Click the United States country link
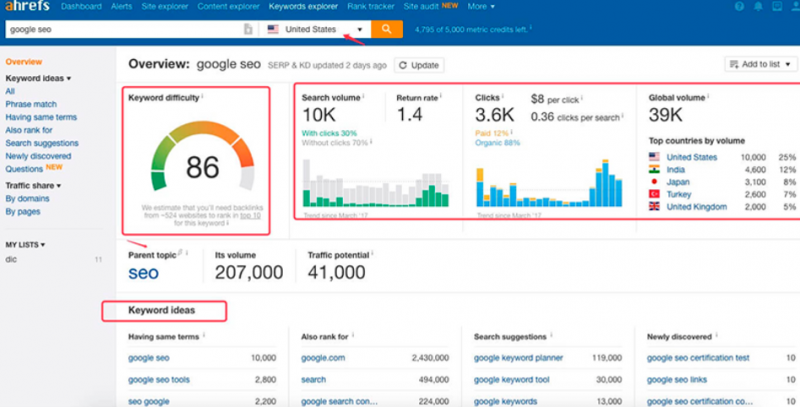 (692, 157)
